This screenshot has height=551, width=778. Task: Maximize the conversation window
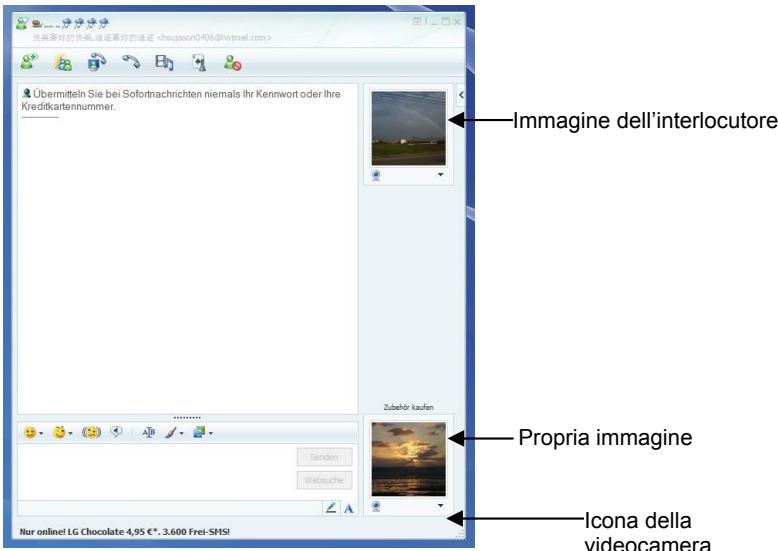point(446,21)
